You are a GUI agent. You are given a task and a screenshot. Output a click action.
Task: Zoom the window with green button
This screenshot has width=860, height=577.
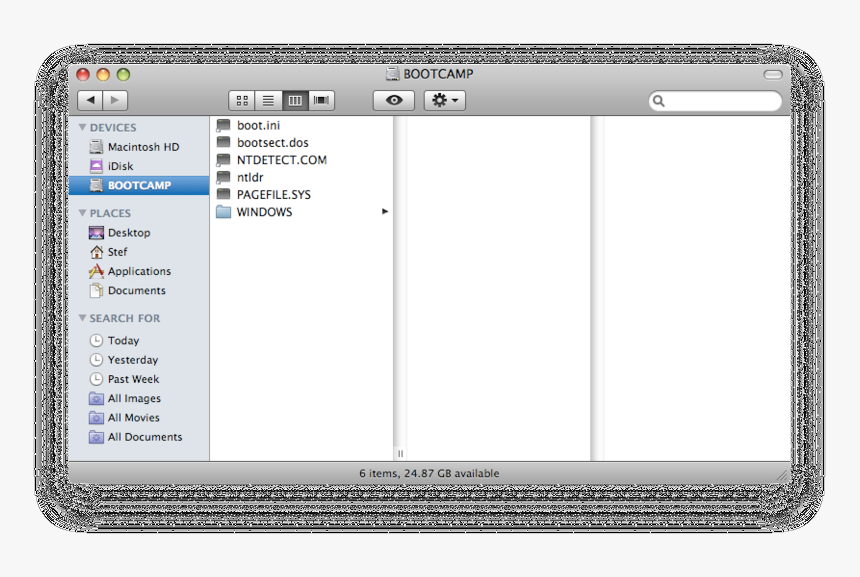tap(123, 75)
